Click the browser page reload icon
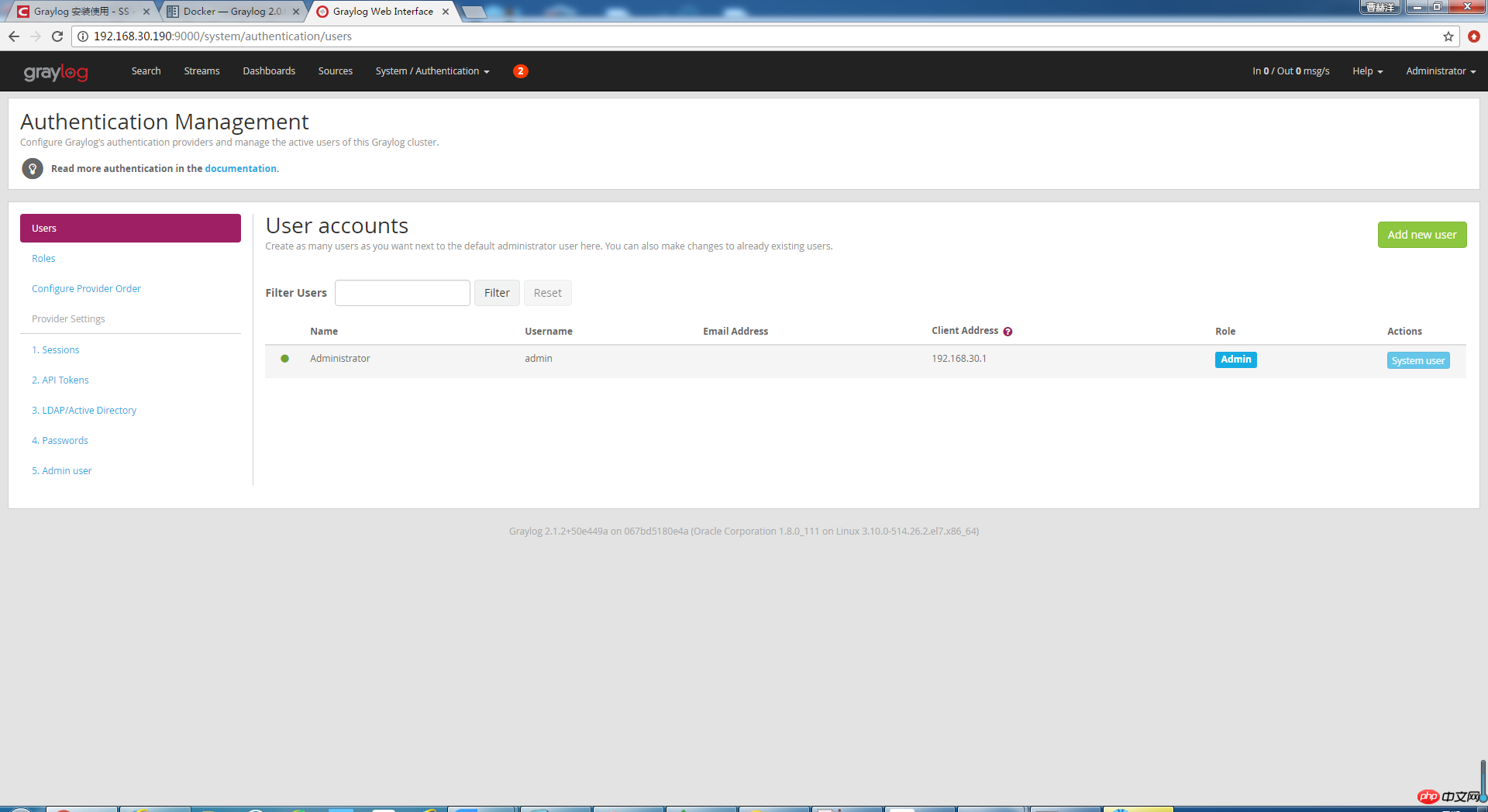The width and height of the screenshot is (1488, 812). pyautogui.click(x=57, y=36)
